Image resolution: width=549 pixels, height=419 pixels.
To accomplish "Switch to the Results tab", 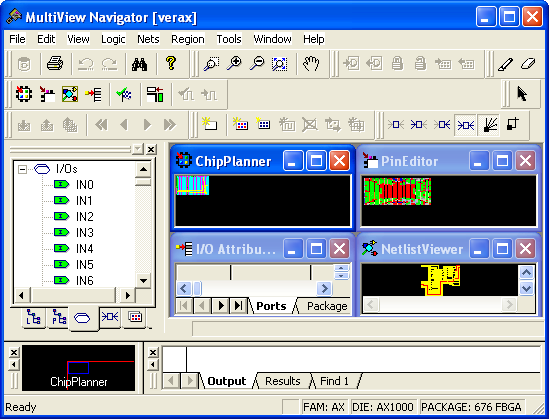I will pyautogui.click(x=283, y=381).
